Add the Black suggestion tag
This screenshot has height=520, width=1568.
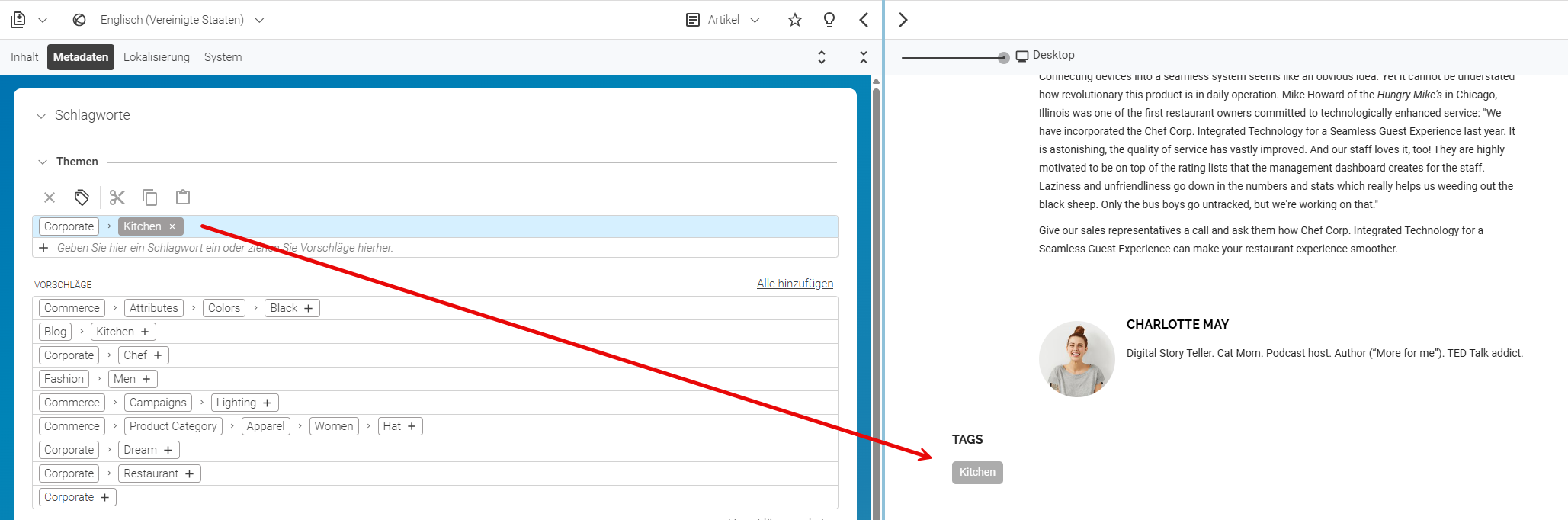[x=308, y=308]
